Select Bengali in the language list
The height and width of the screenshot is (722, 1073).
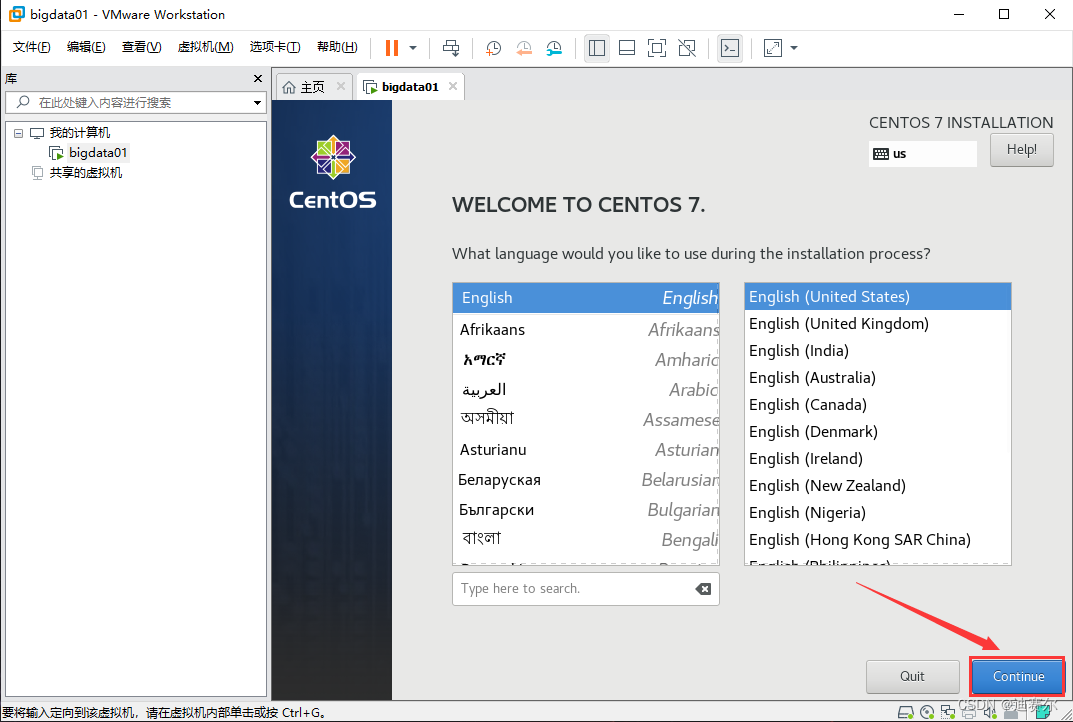[x=586, y=540]
